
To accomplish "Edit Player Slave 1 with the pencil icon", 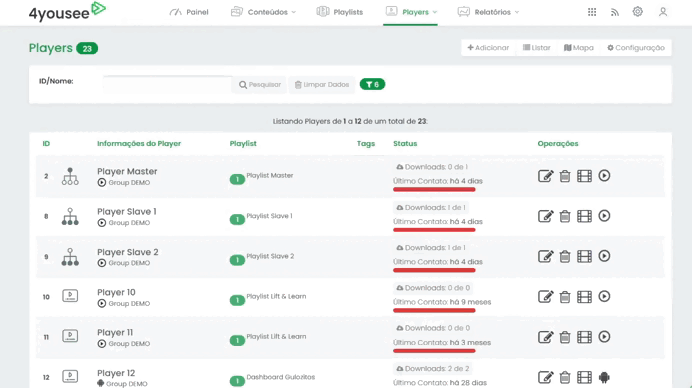I will coord(545,216).
